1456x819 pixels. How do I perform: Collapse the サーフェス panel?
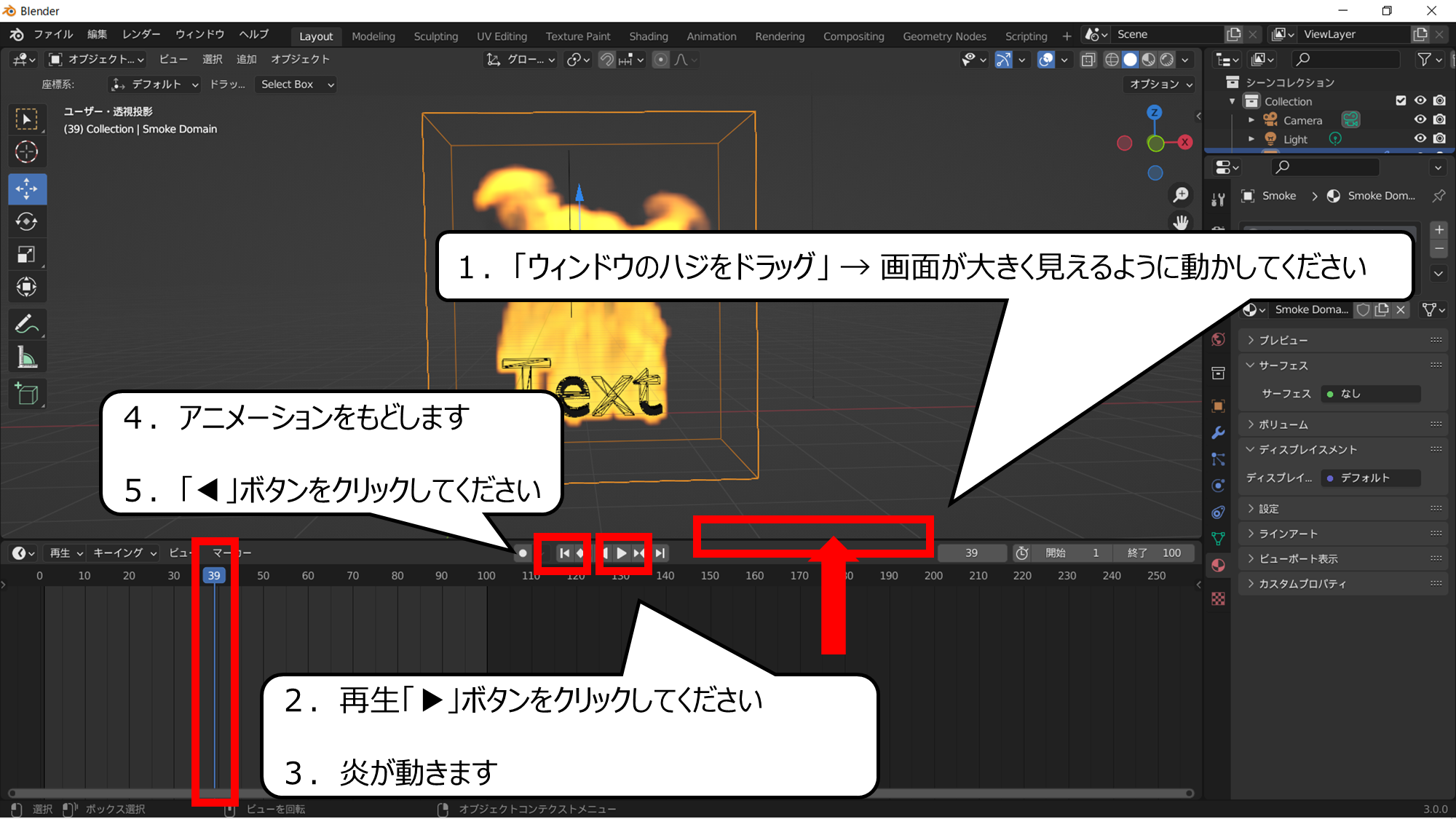[1342, 365]
